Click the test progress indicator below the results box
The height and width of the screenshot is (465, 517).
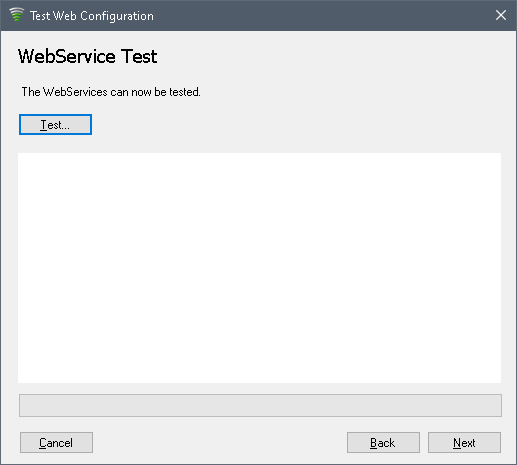(x=260, y=405)
